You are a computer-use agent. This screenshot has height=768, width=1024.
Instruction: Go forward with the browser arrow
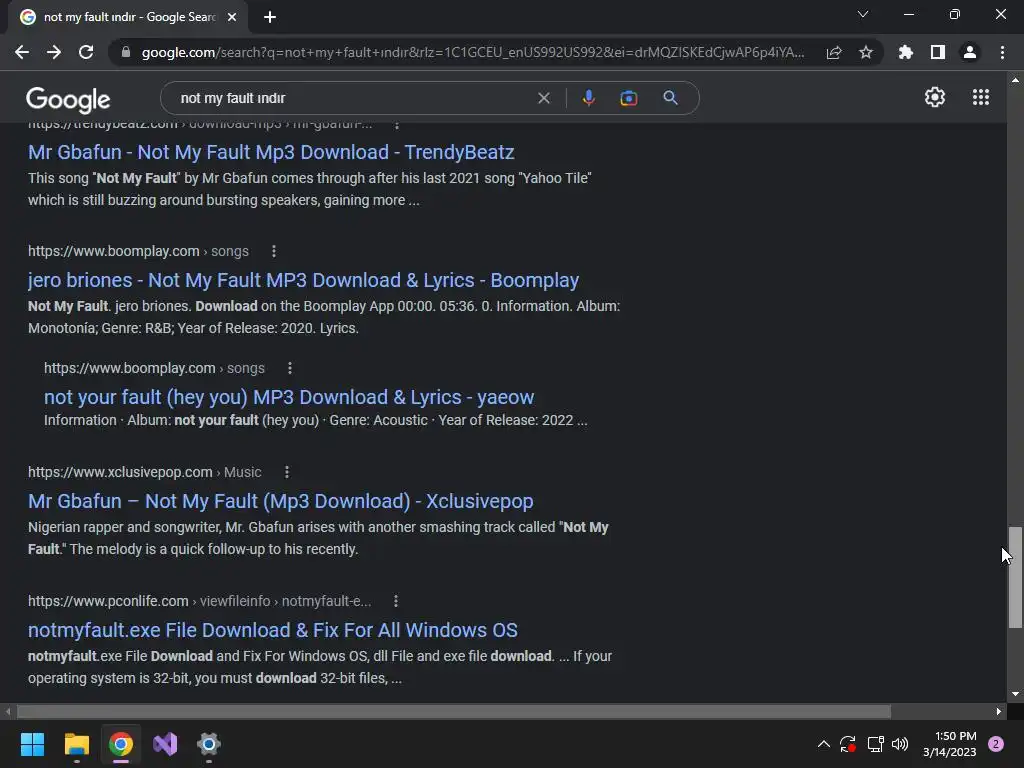54,52
